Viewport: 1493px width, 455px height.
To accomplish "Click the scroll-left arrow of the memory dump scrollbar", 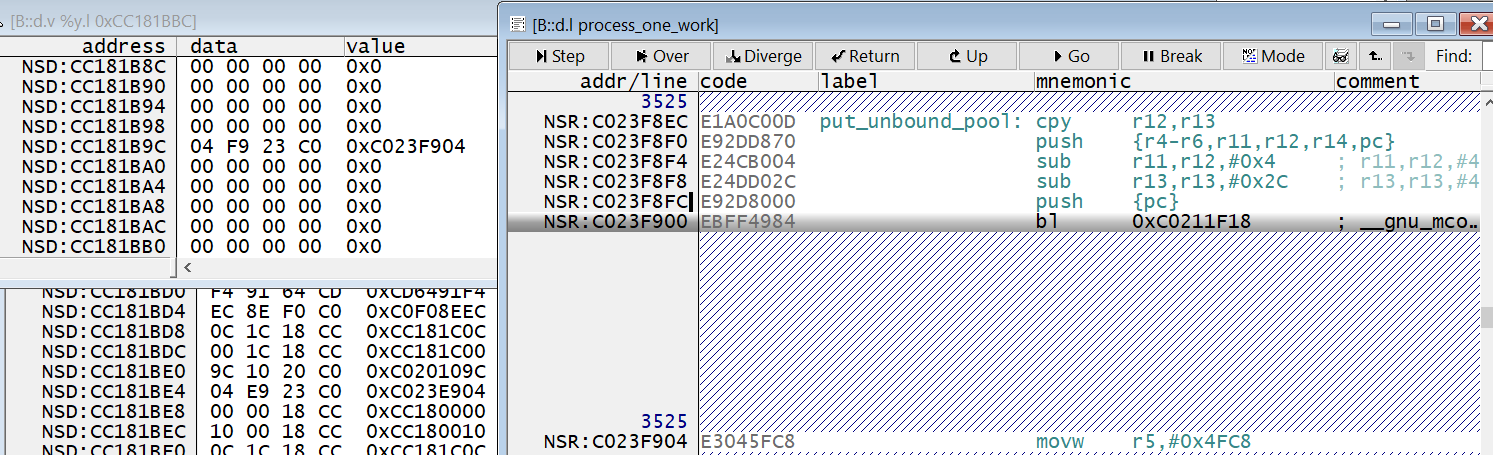I will [x=187, y=268].
